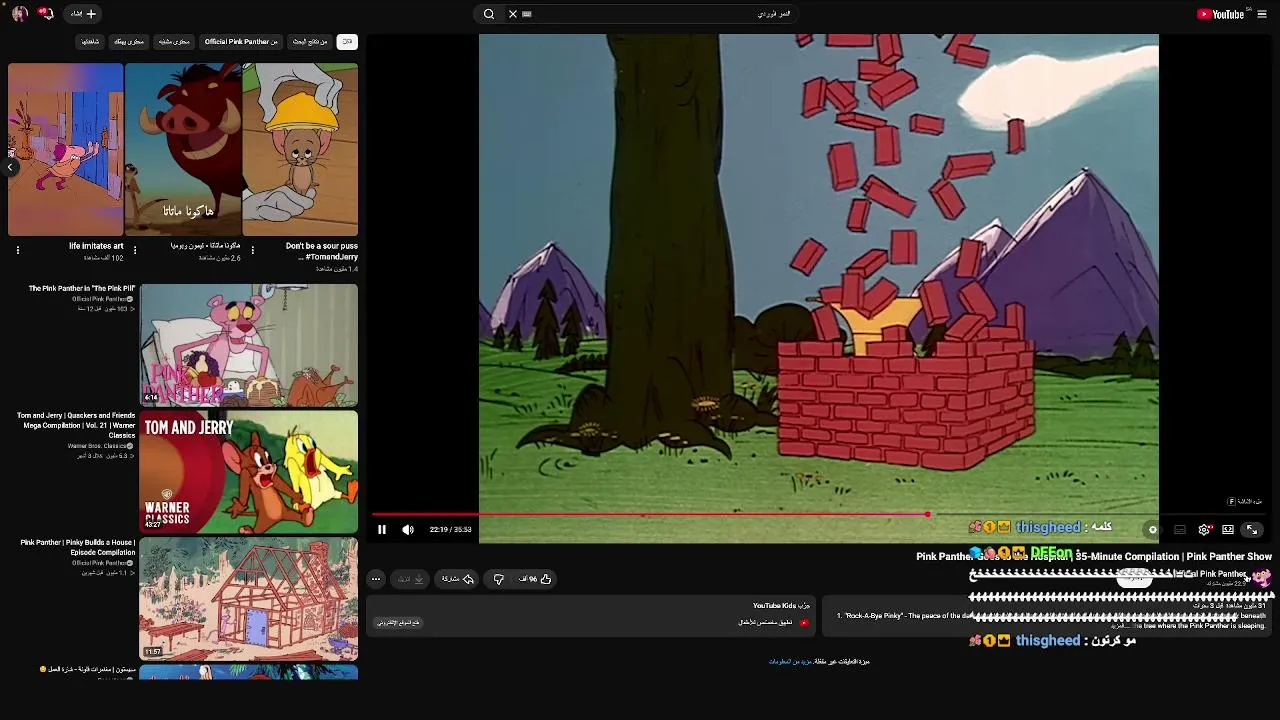The image size is (1280, 720).
Task: Select the fifth filter chip in the row
Action: click(129, 41)
